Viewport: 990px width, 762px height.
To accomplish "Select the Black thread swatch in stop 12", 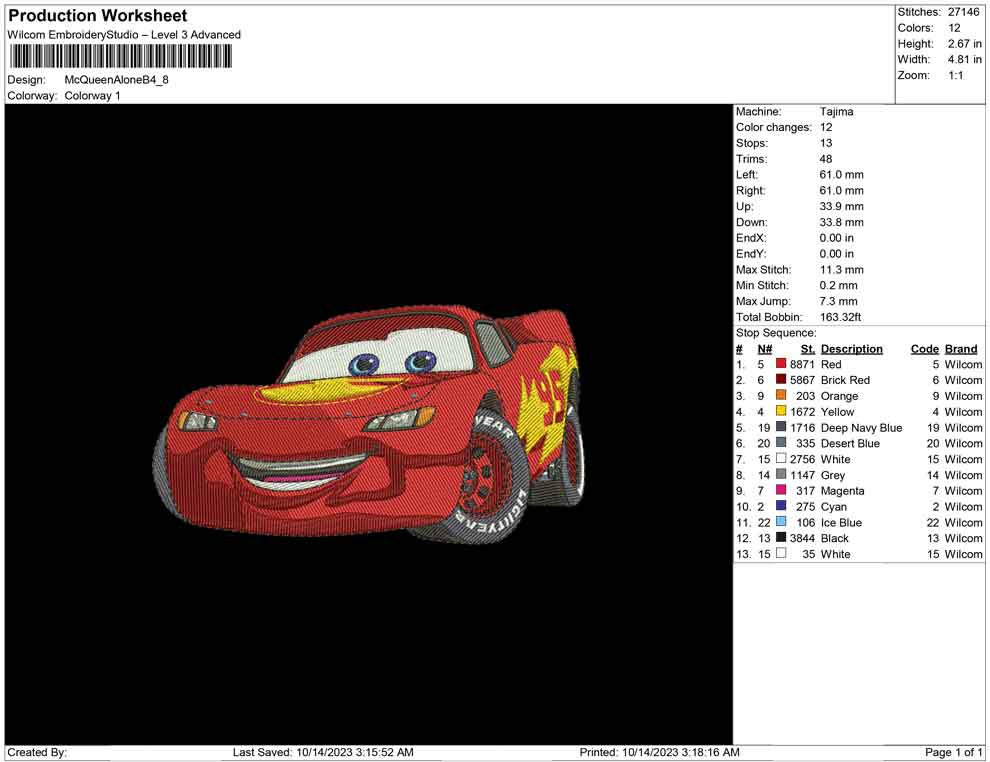I will [781, 538].
